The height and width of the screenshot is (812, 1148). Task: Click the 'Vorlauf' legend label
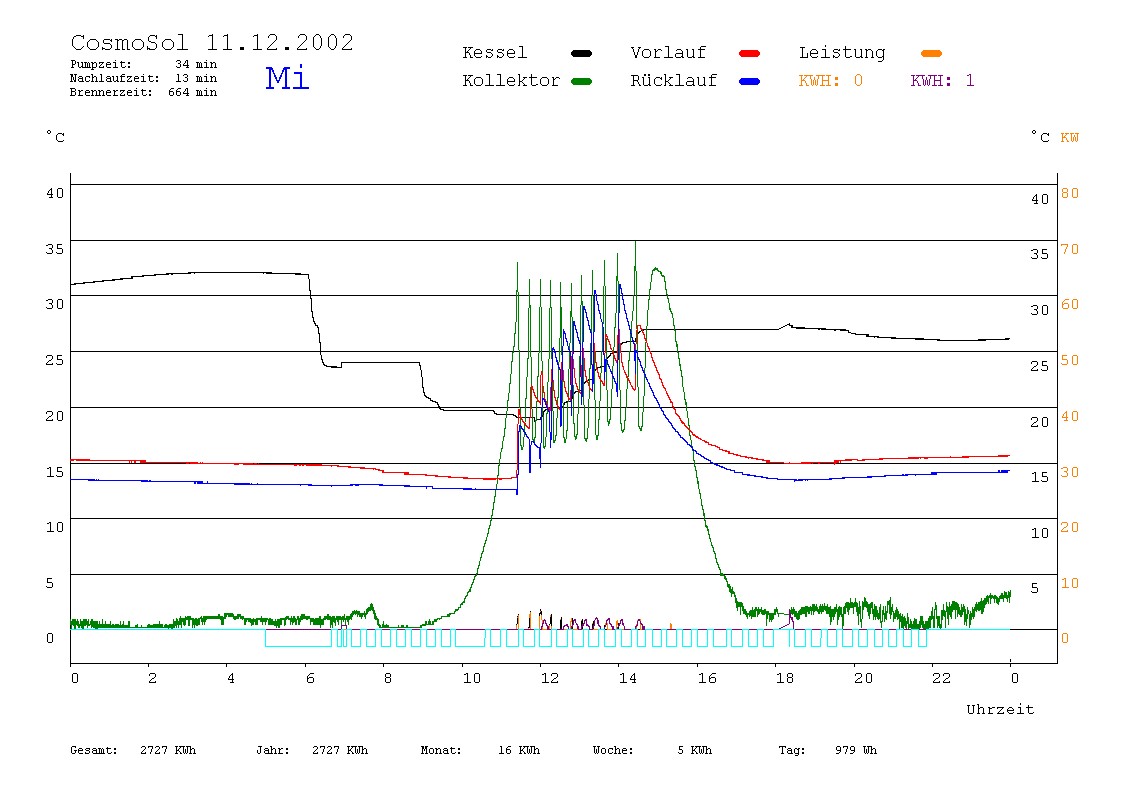[x=668, y=53]
